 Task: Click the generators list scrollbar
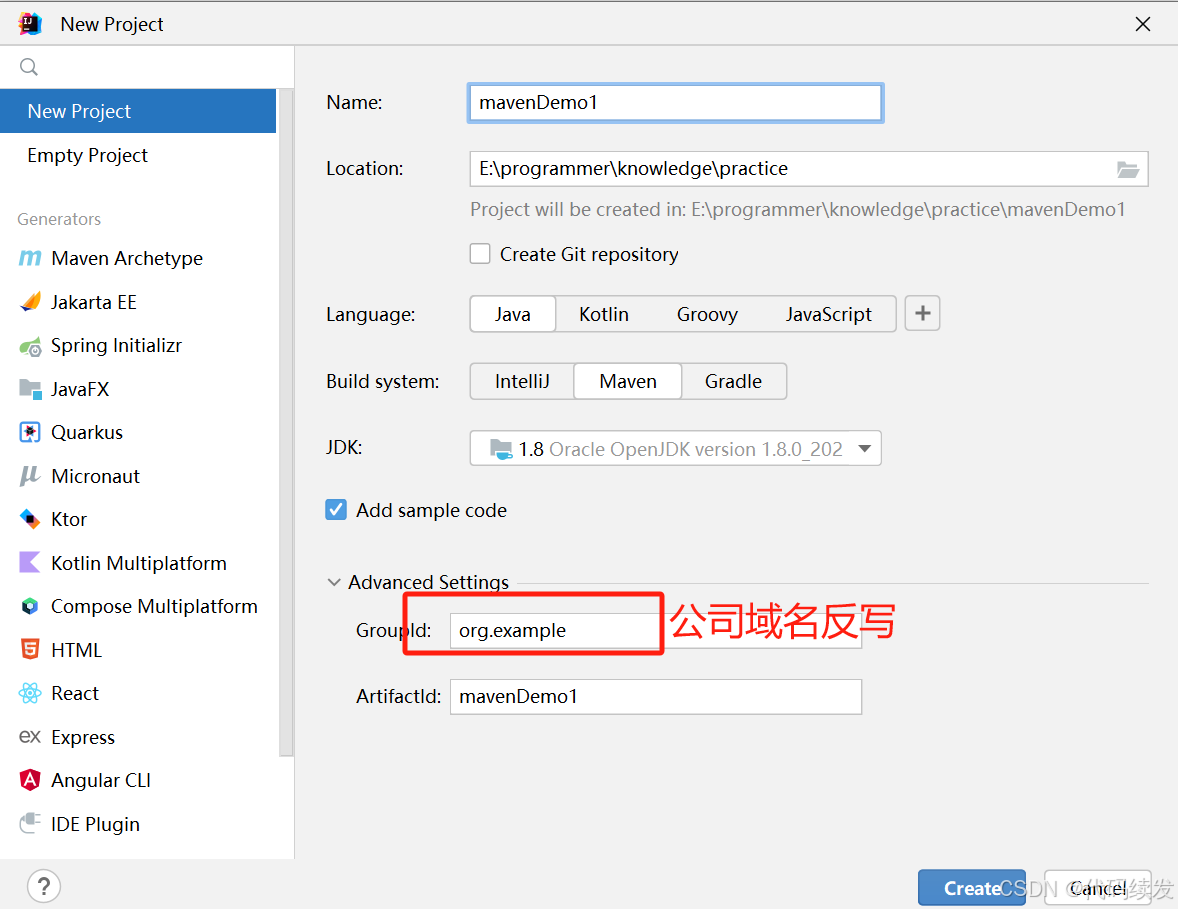click(285, 421)
